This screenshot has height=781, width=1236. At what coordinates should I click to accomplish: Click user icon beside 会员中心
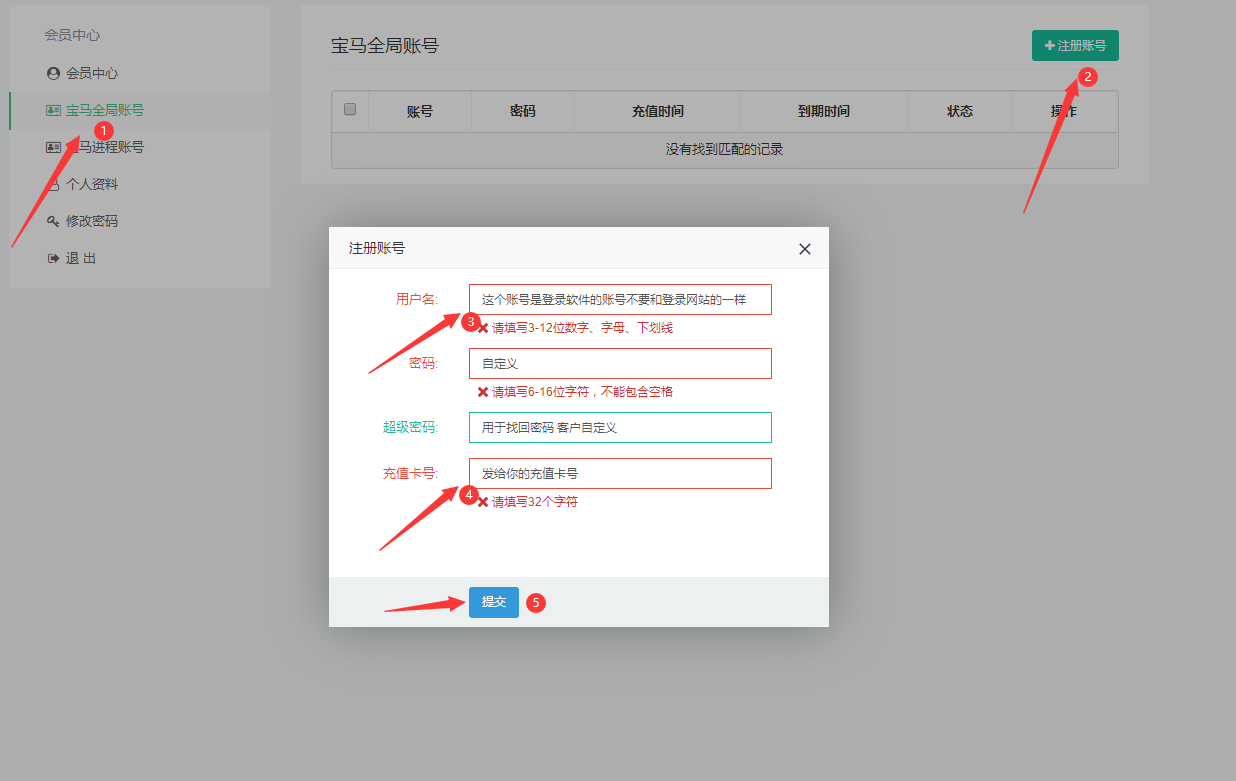53,73
